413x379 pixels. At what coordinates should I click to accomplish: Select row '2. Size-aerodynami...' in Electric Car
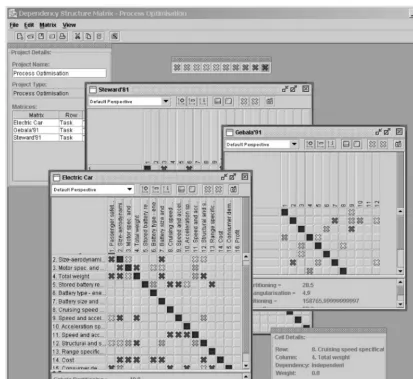tap(79, 259)
